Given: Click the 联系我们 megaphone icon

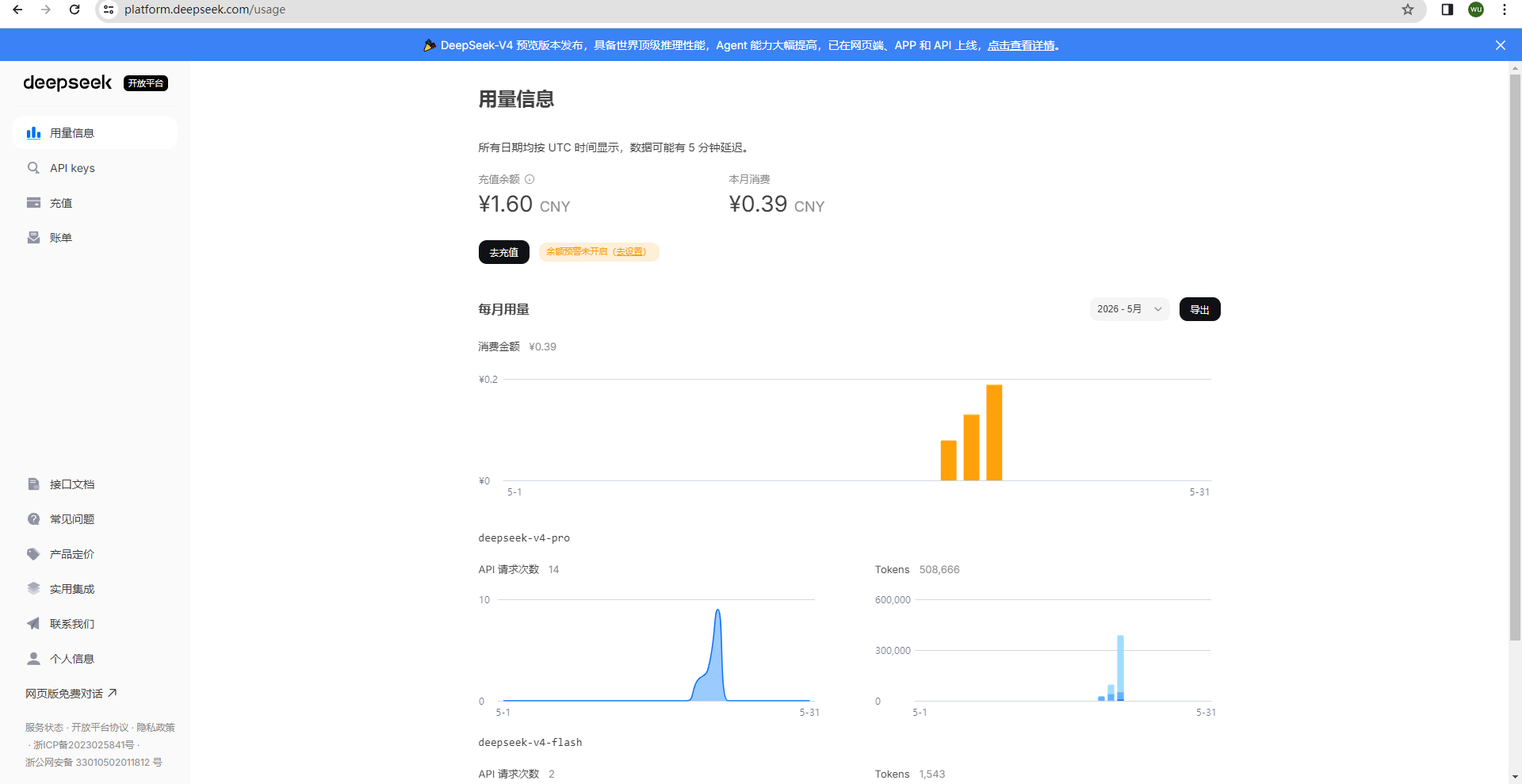Looking at the screenshot, I should pyautogui.click(x=33, y=623).
